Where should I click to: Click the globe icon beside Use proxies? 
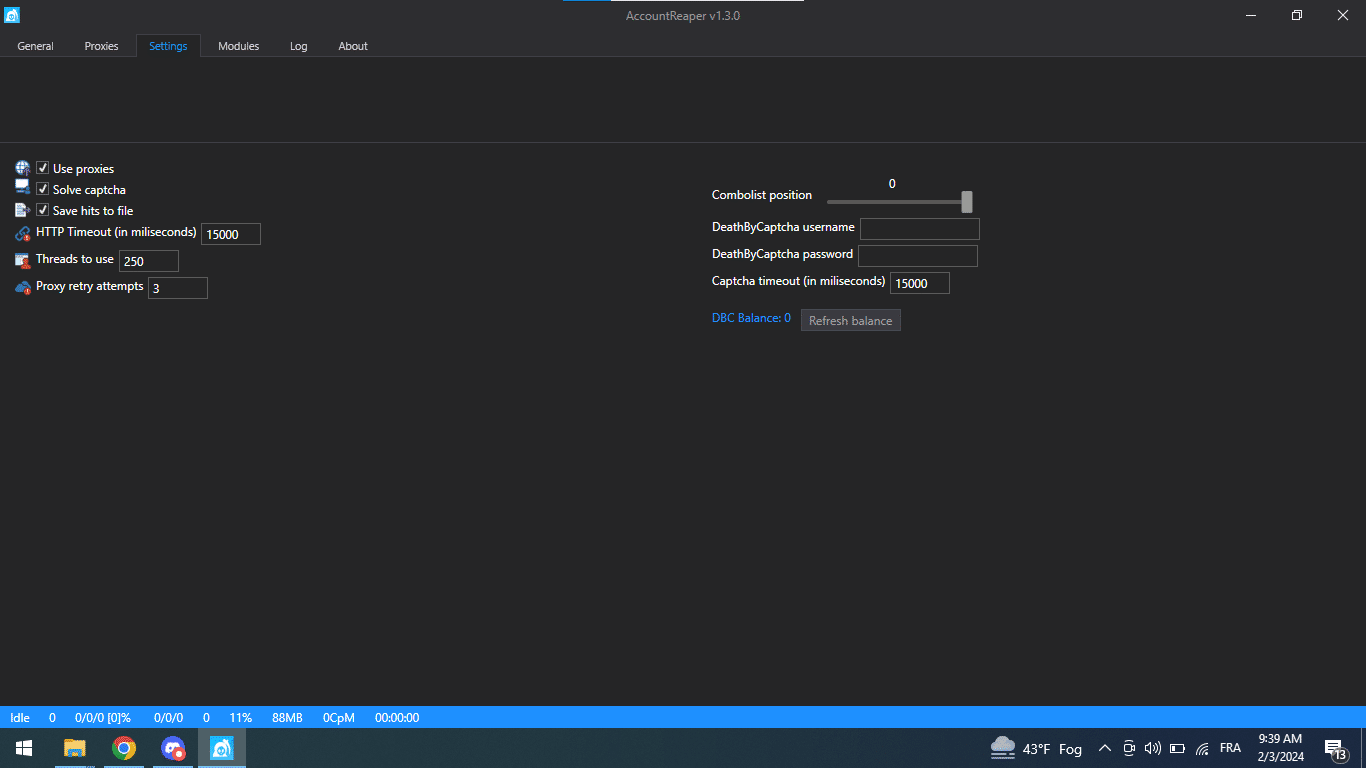tap(23, 168)
